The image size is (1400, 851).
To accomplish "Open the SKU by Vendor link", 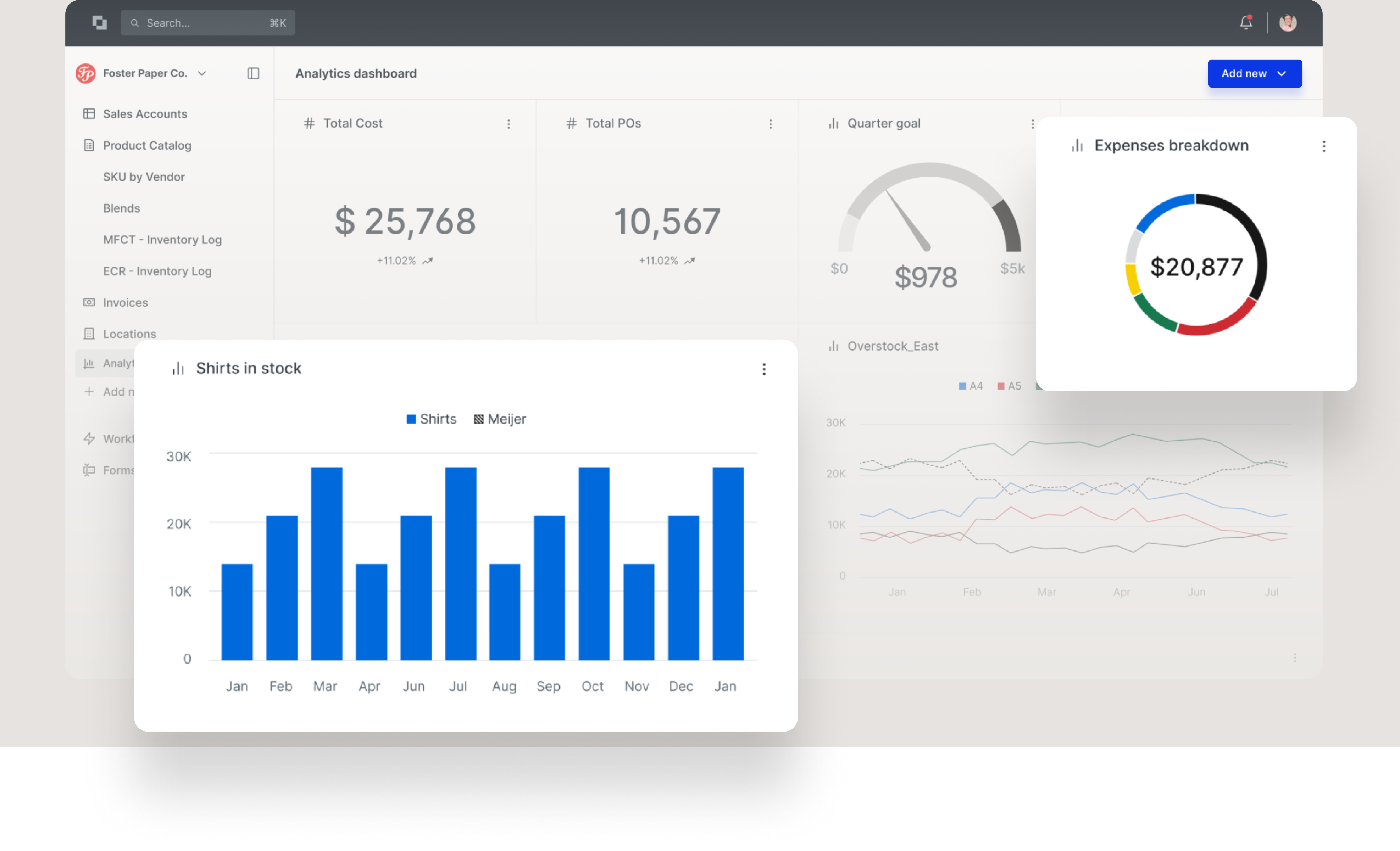I will point(144,177).
